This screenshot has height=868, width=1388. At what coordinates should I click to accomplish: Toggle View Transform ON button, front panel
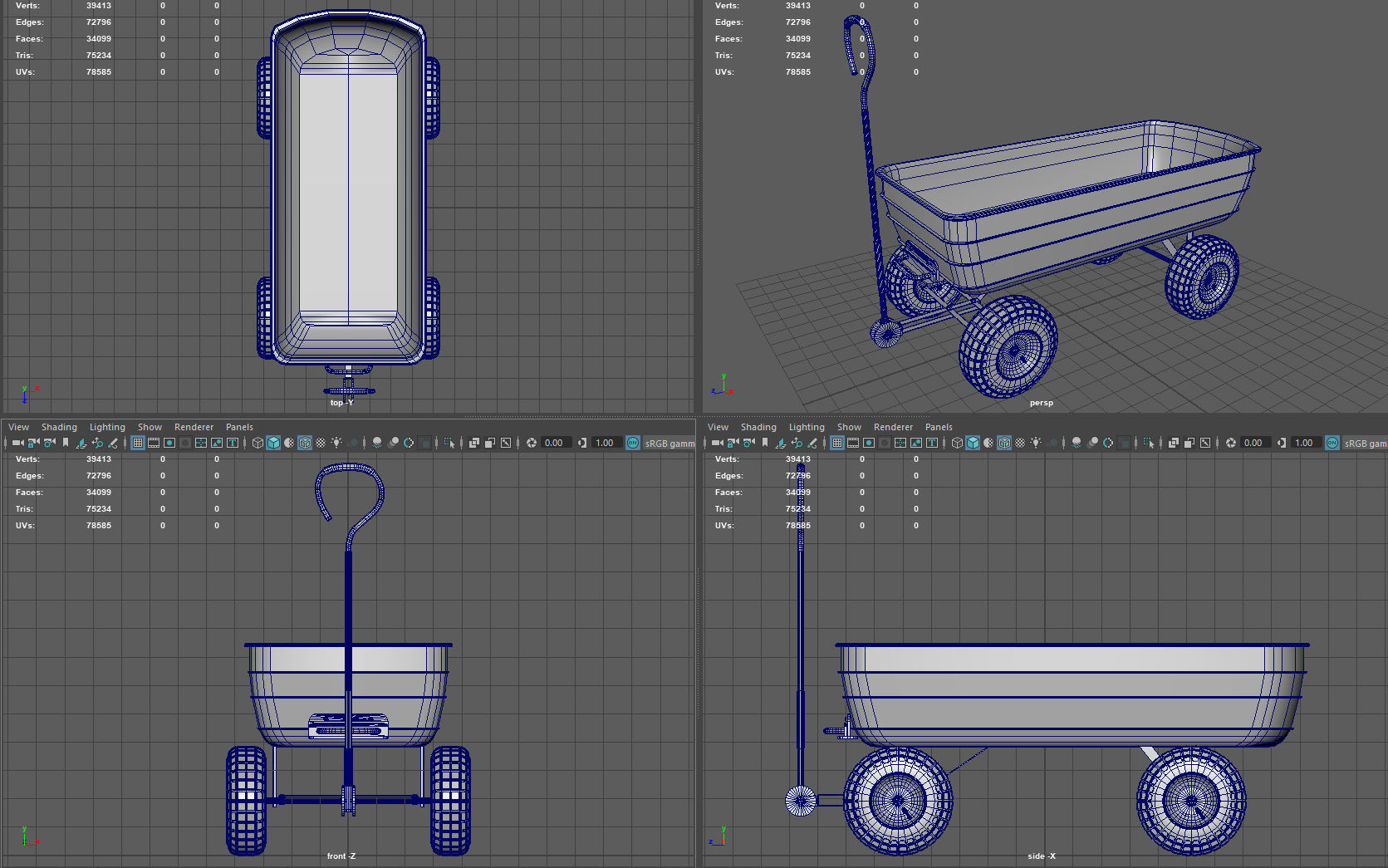tap(633, 443)
